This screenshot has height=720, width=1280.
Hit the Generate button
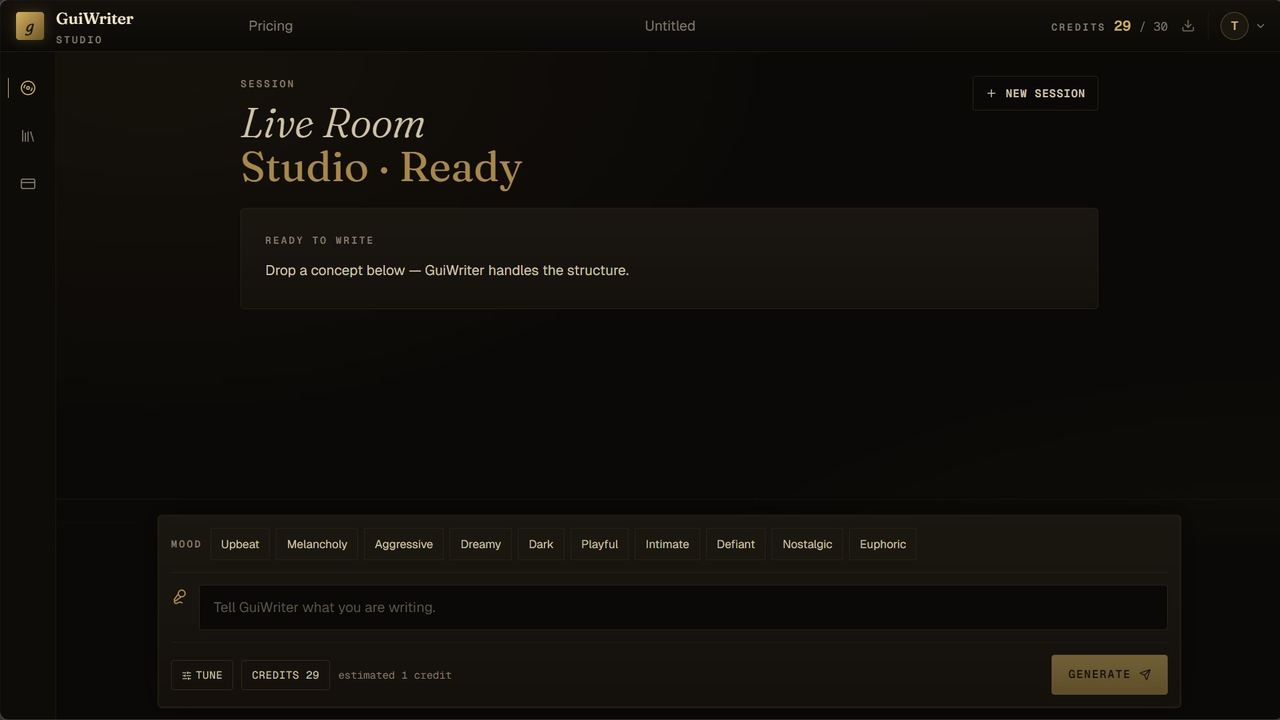pyautogui.click(x=1109, y=675)
